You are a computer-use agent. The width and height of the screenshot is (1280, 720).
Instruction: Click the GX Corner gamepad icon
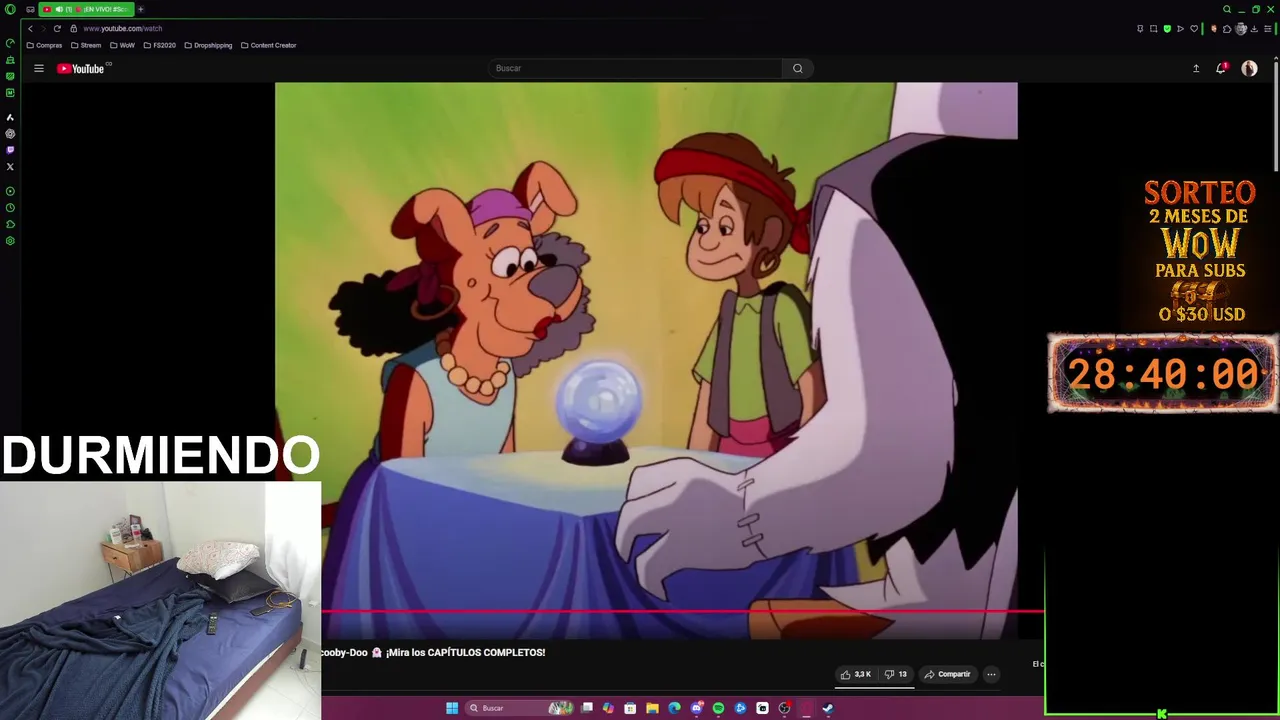pyautogui.click(x=30, y=9)
